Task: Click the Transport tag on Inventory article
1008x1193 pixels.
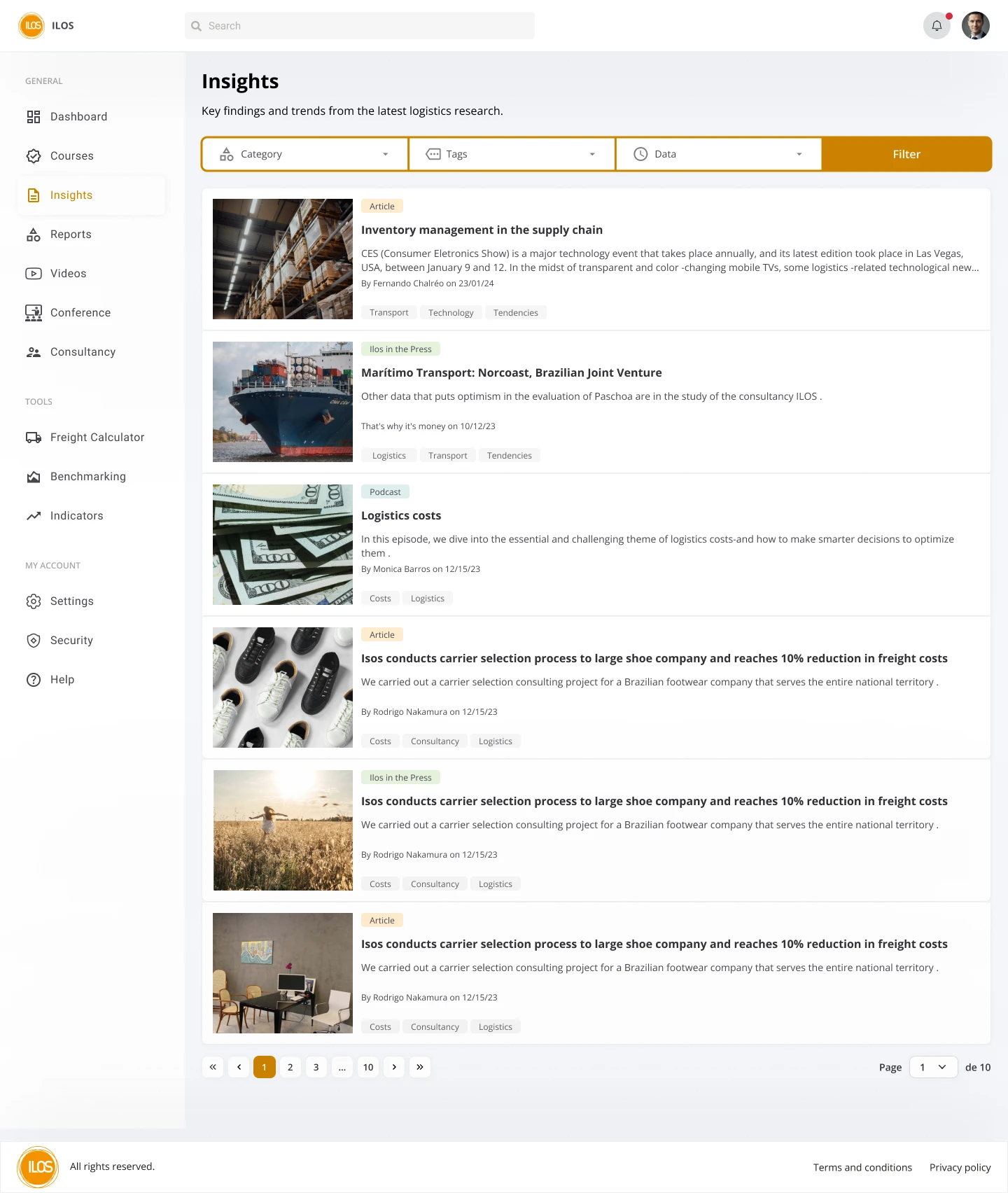Action: (389, 312)
